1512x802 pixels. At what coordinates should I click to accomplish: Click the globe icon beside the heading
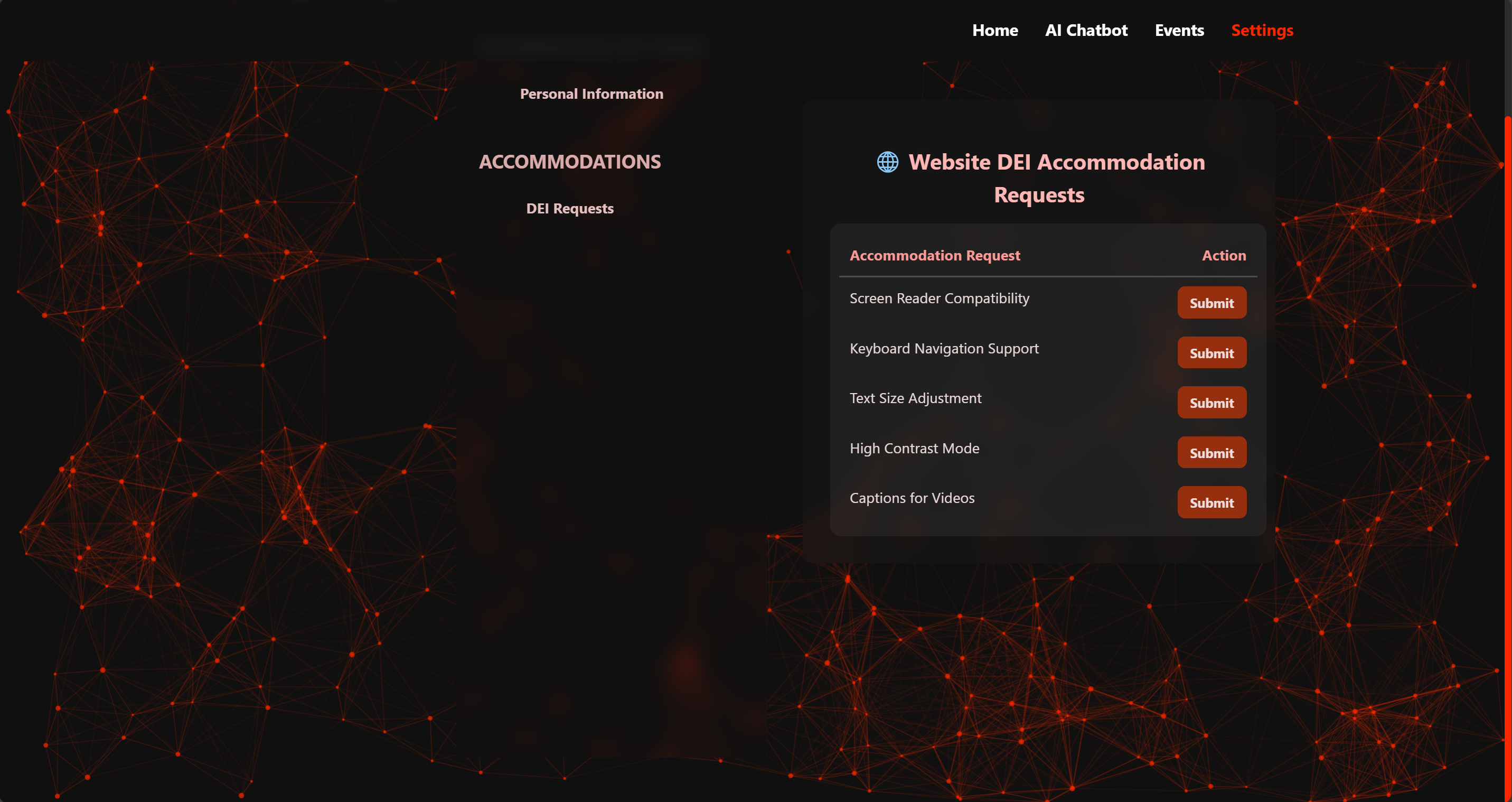coord(887,162)
